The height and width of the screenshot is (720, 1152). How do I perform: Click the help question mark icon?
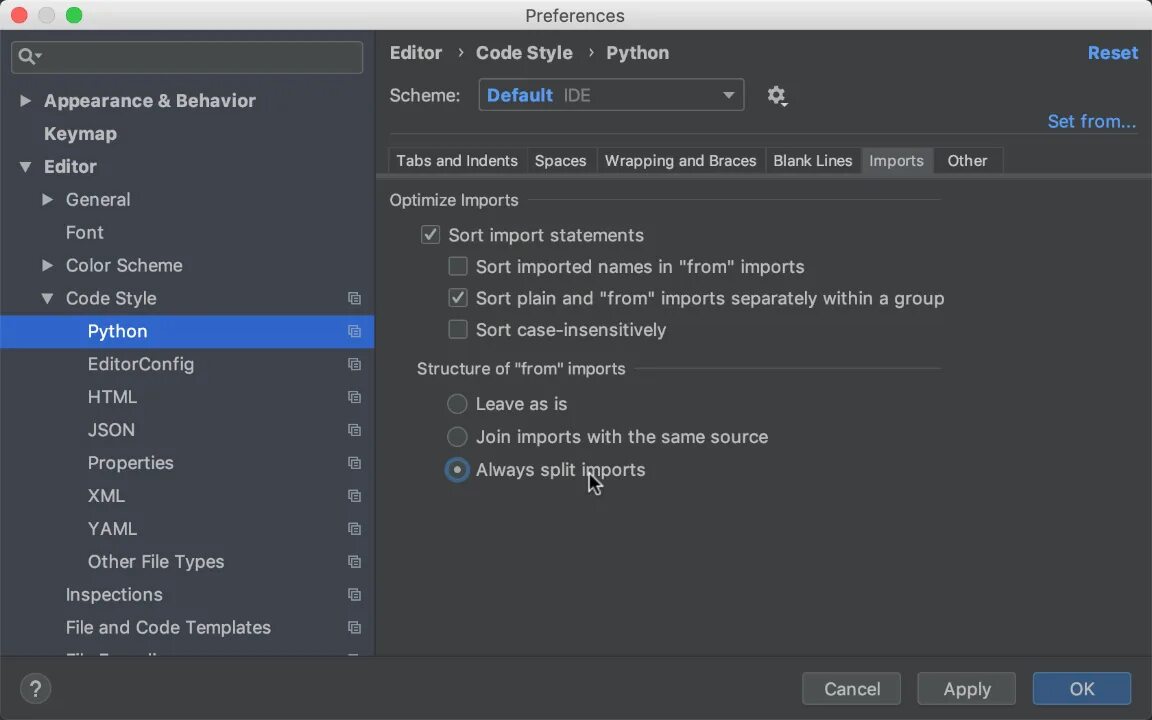(x=35, y=689)
